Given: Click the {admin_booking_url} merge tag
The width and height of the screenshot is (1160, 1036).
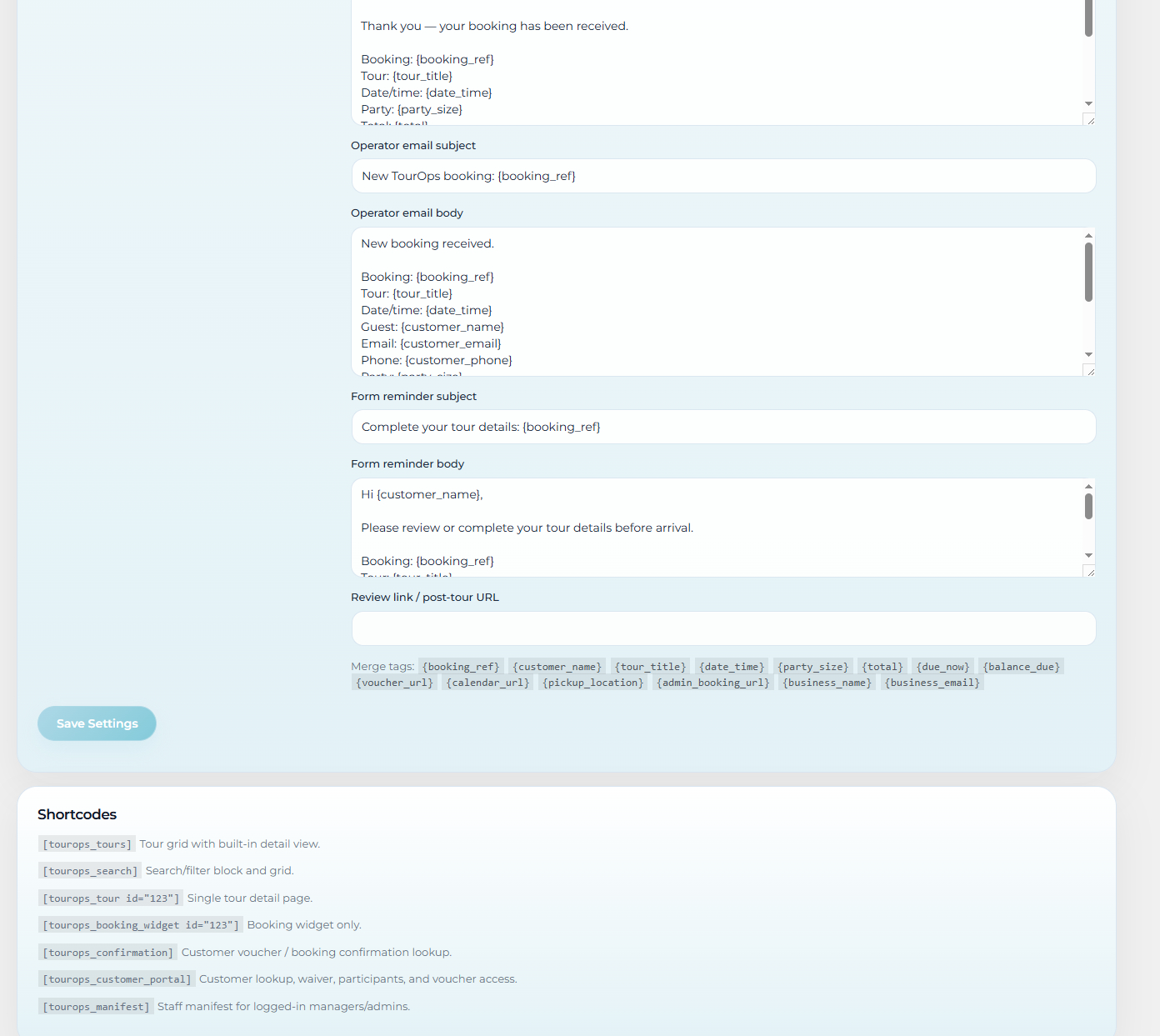Looking at the screenshot, I should [713, 683].
